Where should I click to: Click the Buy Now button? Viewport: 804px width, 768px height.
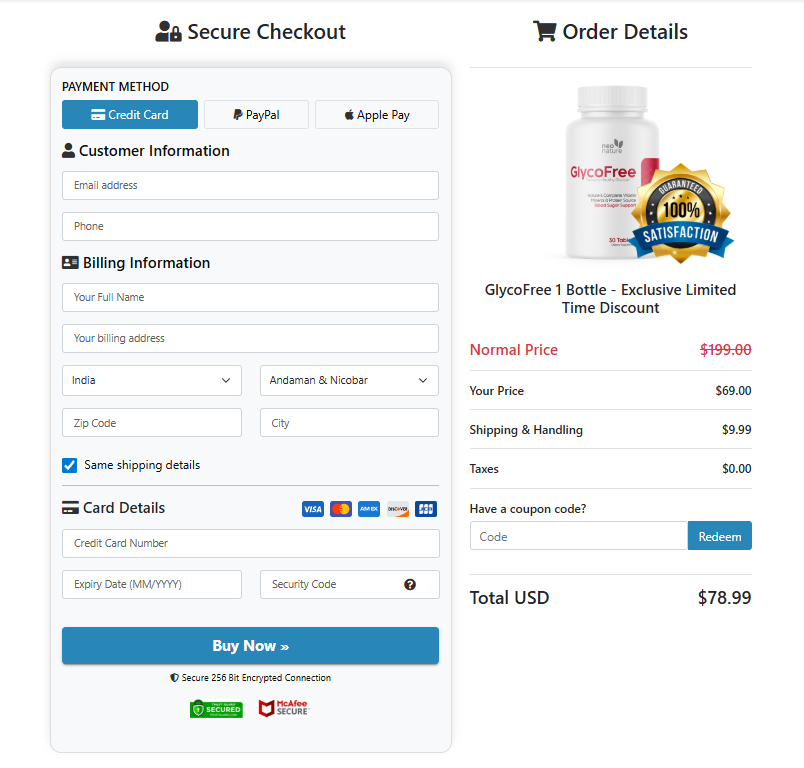click(250, 645)
